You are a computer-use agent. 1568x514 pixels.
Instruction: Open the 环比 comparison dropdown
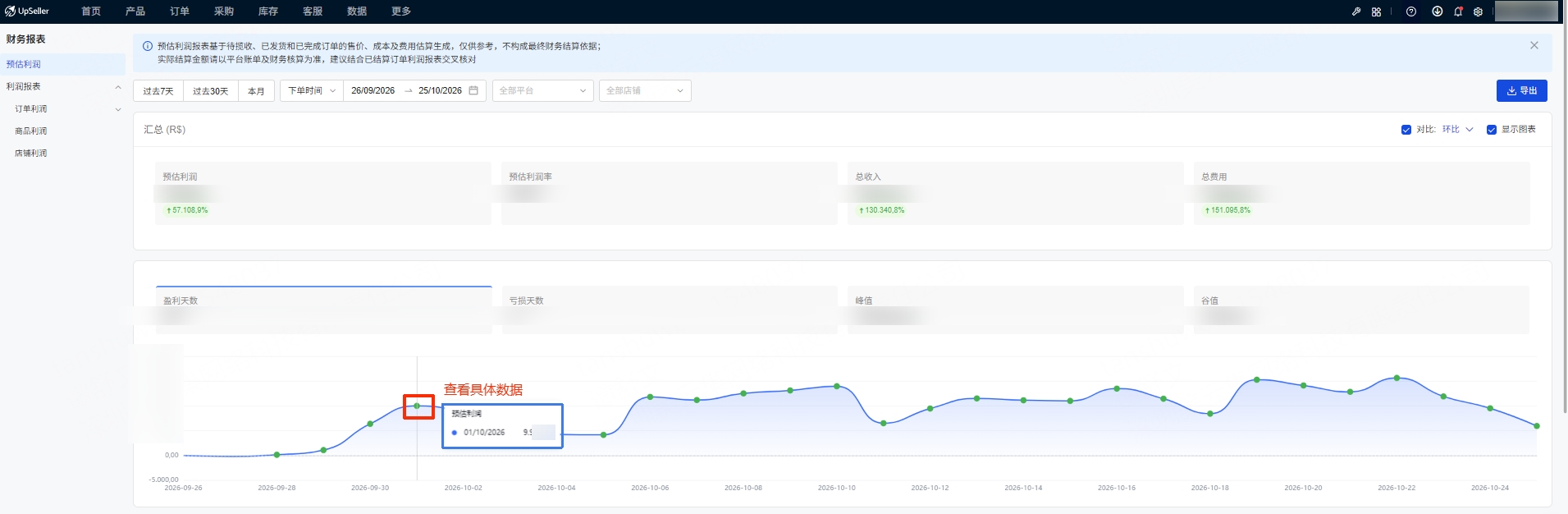(x=1458, y=130)
